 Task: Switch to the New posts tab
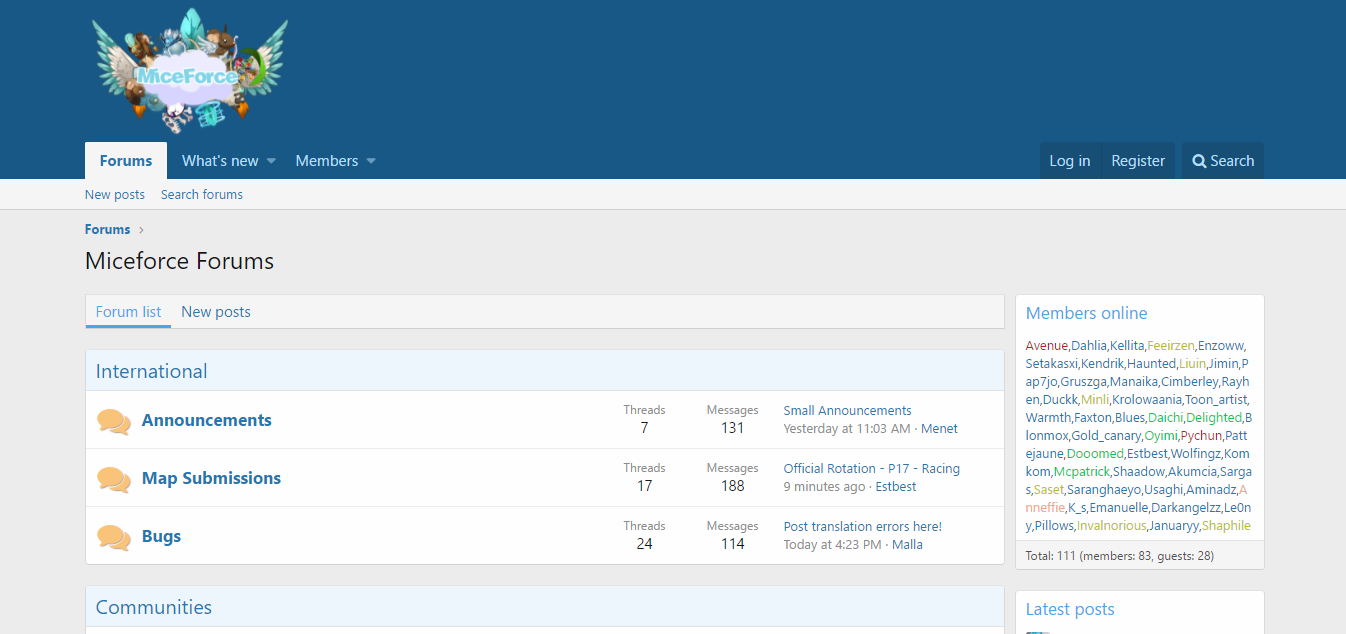pos(216,312)
